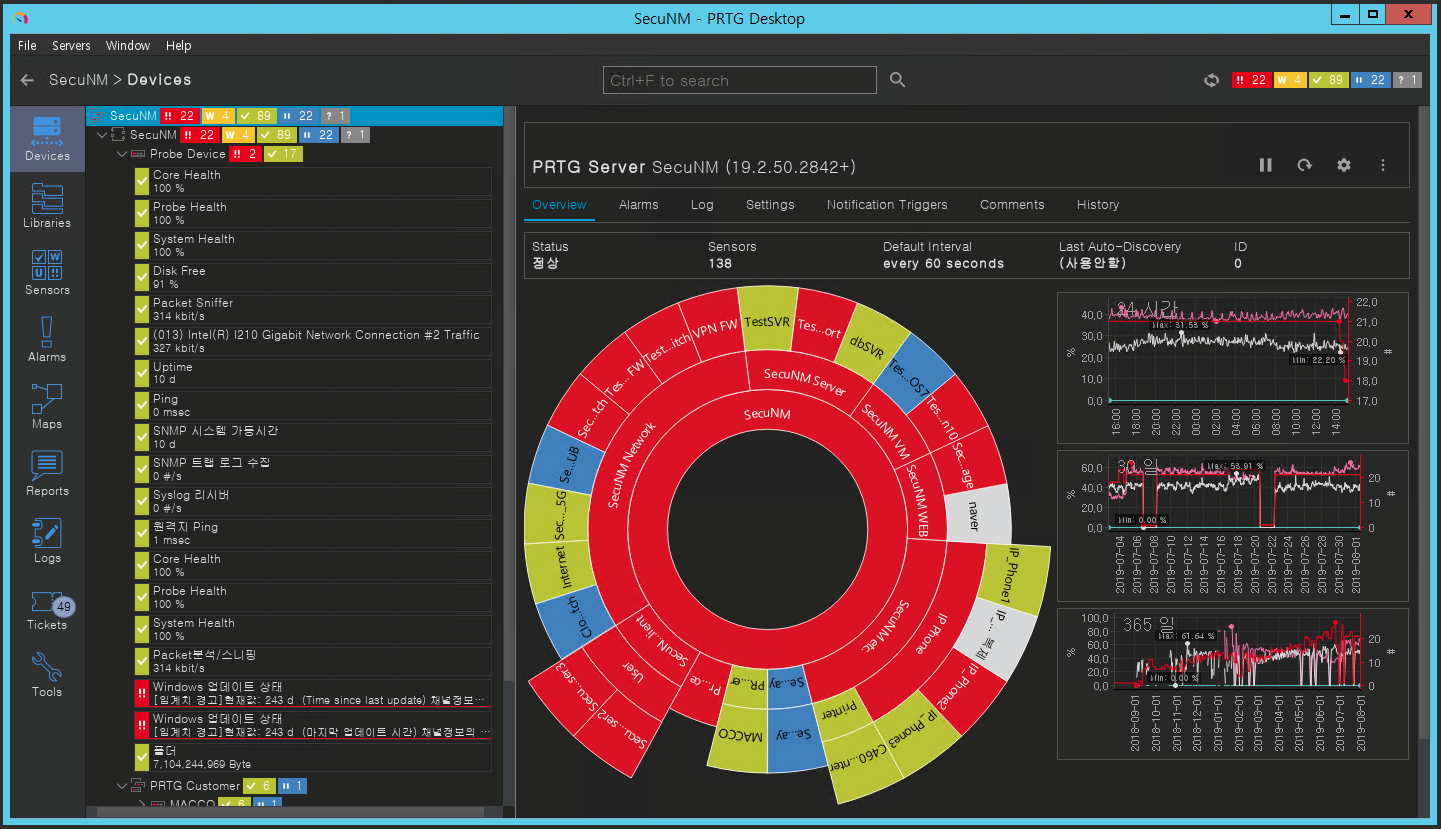Click the PRTG Desktop app logo
This screenshot has height=829, width=1441.
pos(21,18)
